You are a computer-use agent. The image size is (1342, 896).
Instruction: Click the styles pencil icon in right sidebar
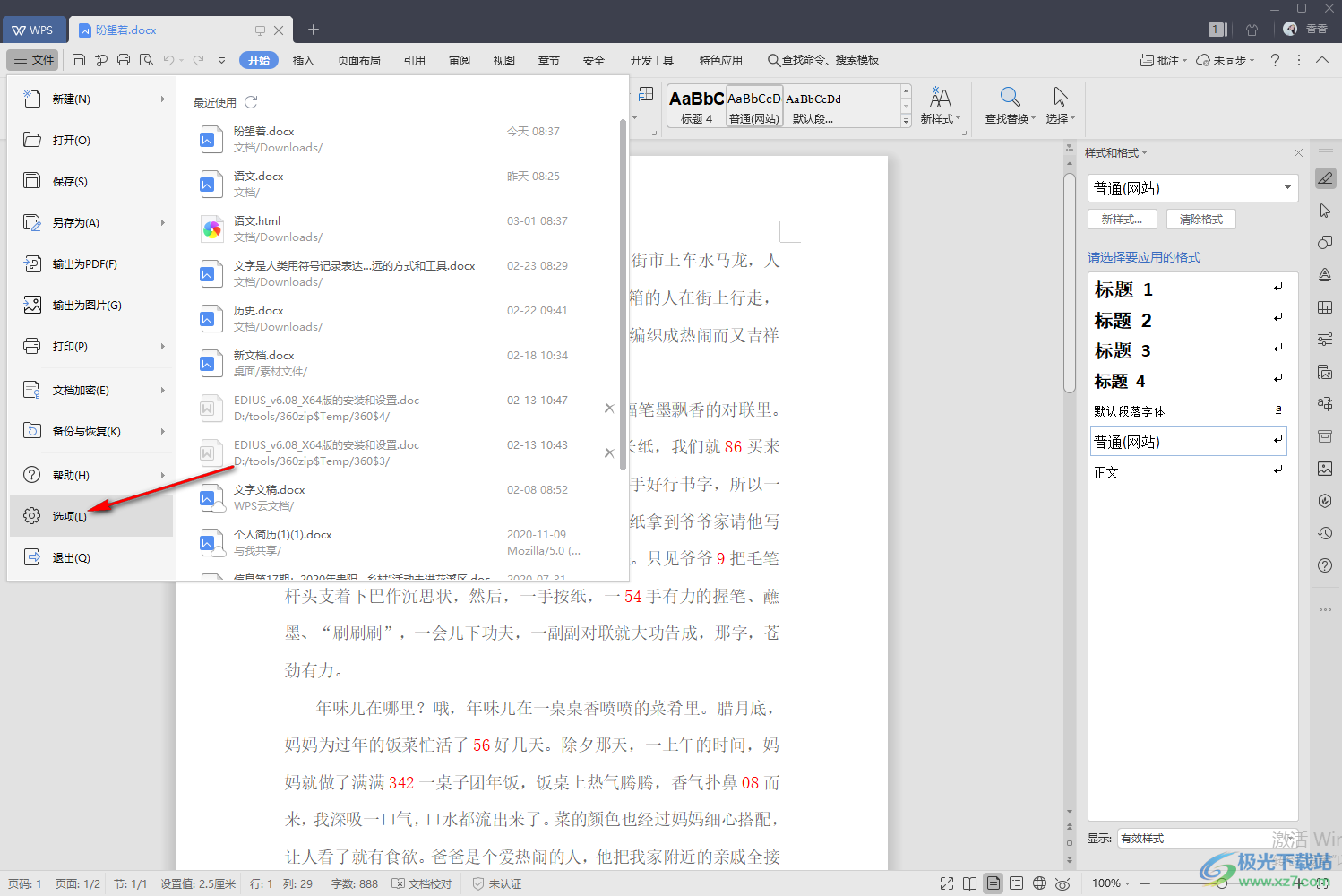(x=1325, y=178)
